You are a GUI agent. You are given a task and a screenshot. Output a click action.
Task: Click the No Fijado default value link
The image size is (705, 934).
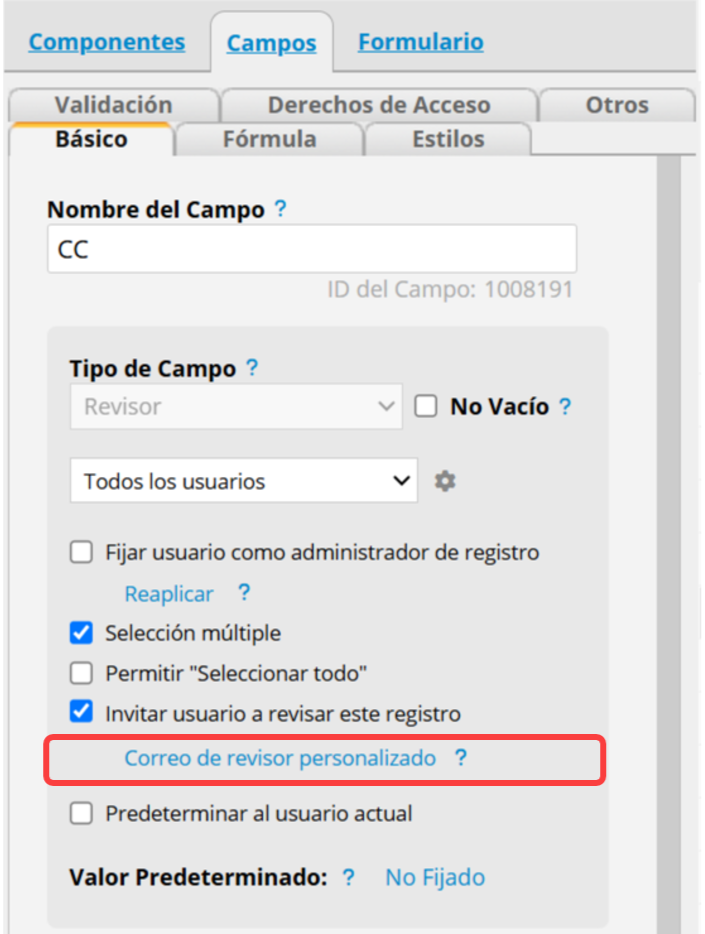(x=435, y=877)
